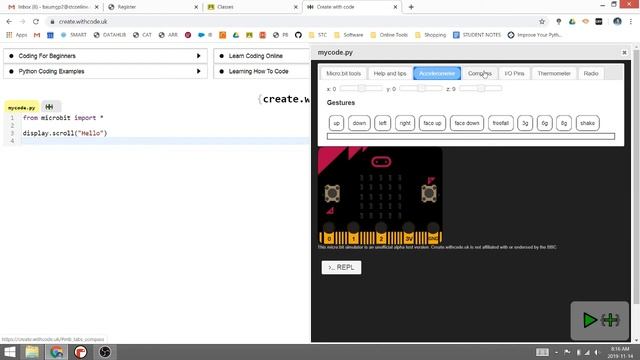Screen dimensions: 640x360
Task: Click code line 3 display.scroll
Action: point(65,133)
